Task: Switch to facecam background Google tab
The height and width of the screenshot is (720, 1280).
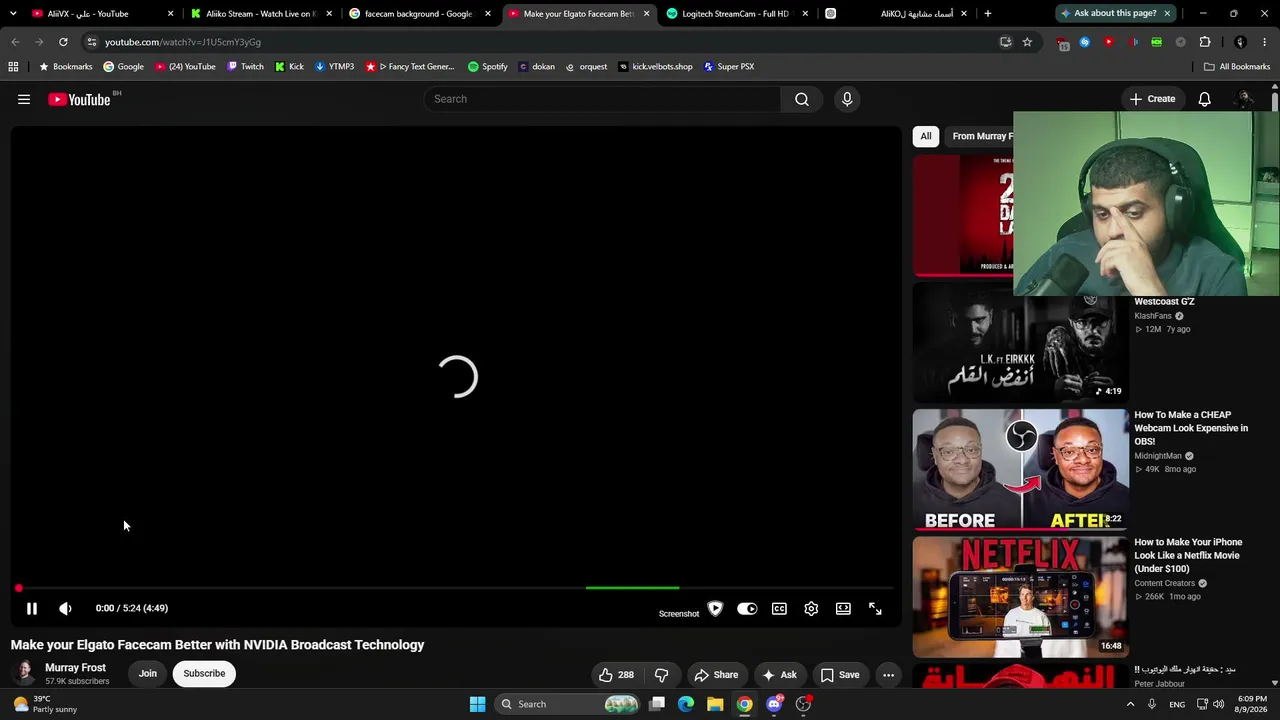Action: click(418, 14)
